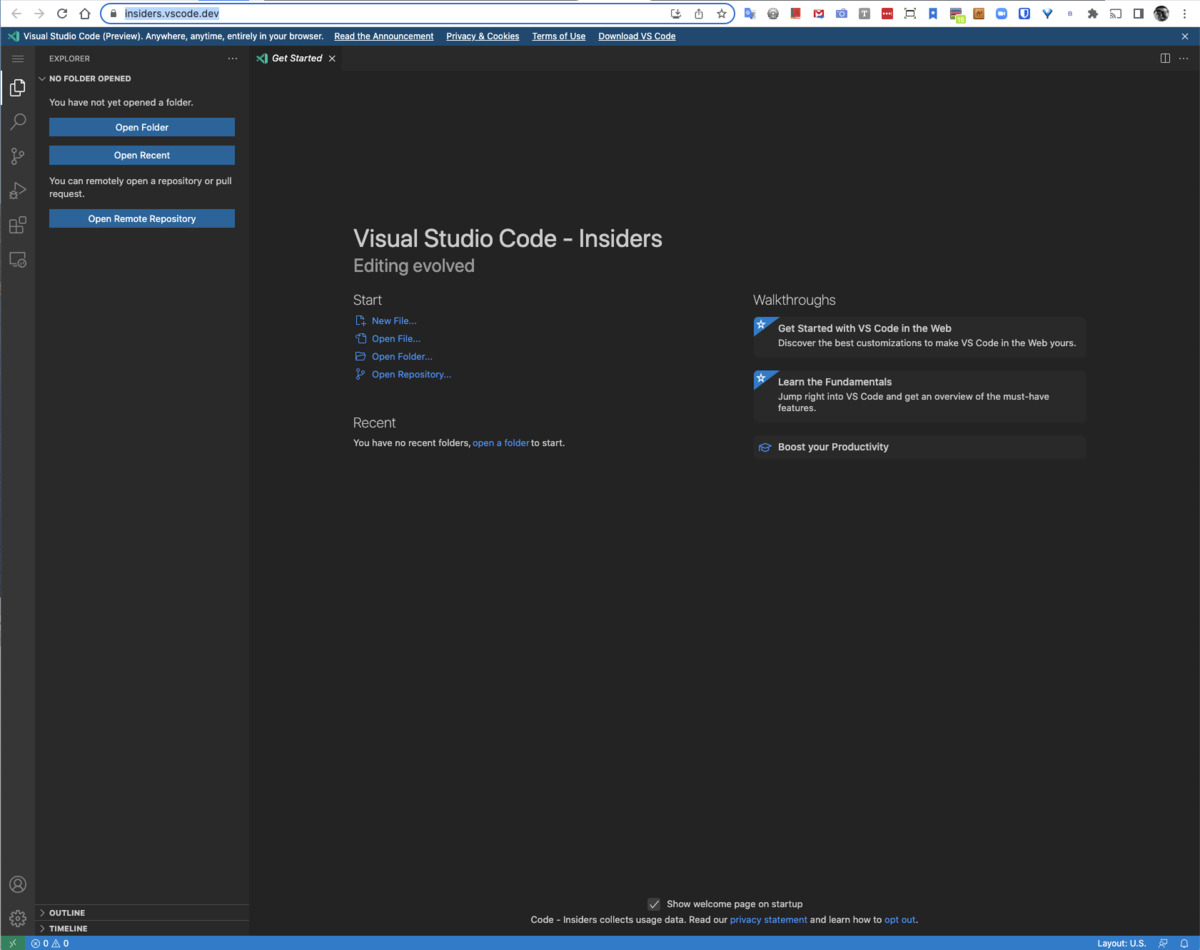Open the editor's More Actions menu
Image resolution: width=1200 pixels, height=950 pixels.
point(1185,58)
